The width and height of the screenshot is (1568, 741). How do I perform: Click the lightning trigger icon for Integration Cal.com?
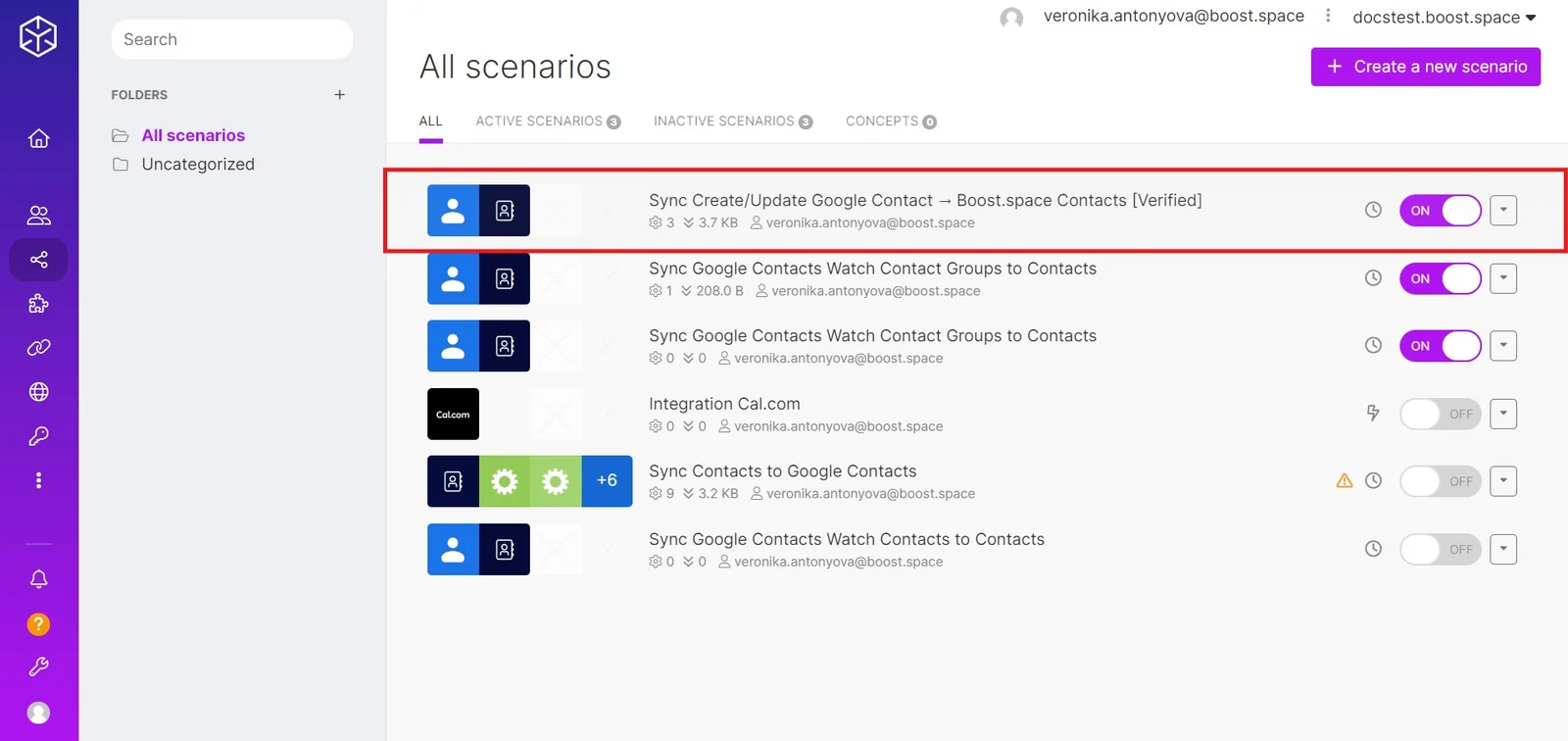pos(1373,414)
